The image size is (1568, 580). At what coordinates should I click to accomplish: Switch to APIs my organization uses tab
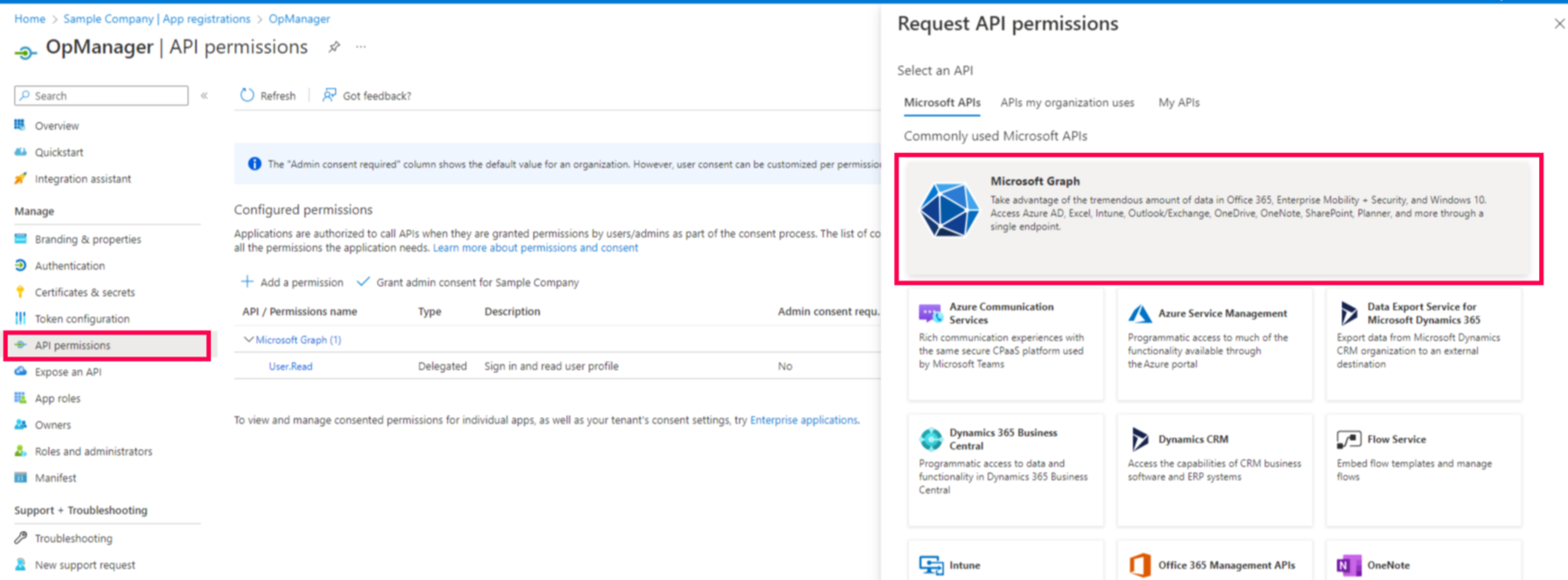[x=1066, y=103]
